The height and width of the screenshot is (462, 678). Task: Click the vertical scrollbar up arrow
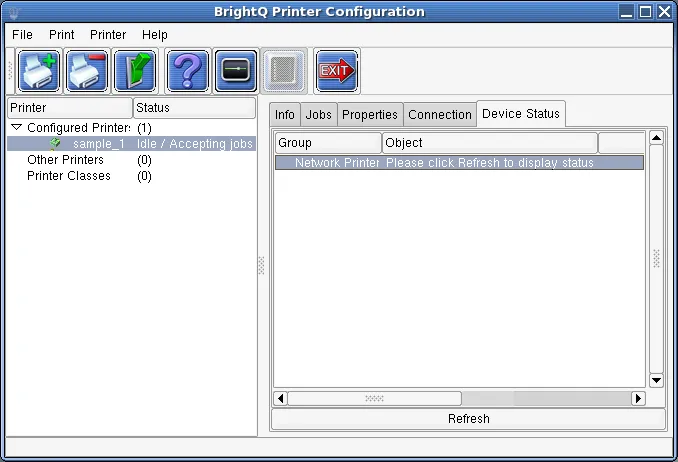(x=656, y=138)
